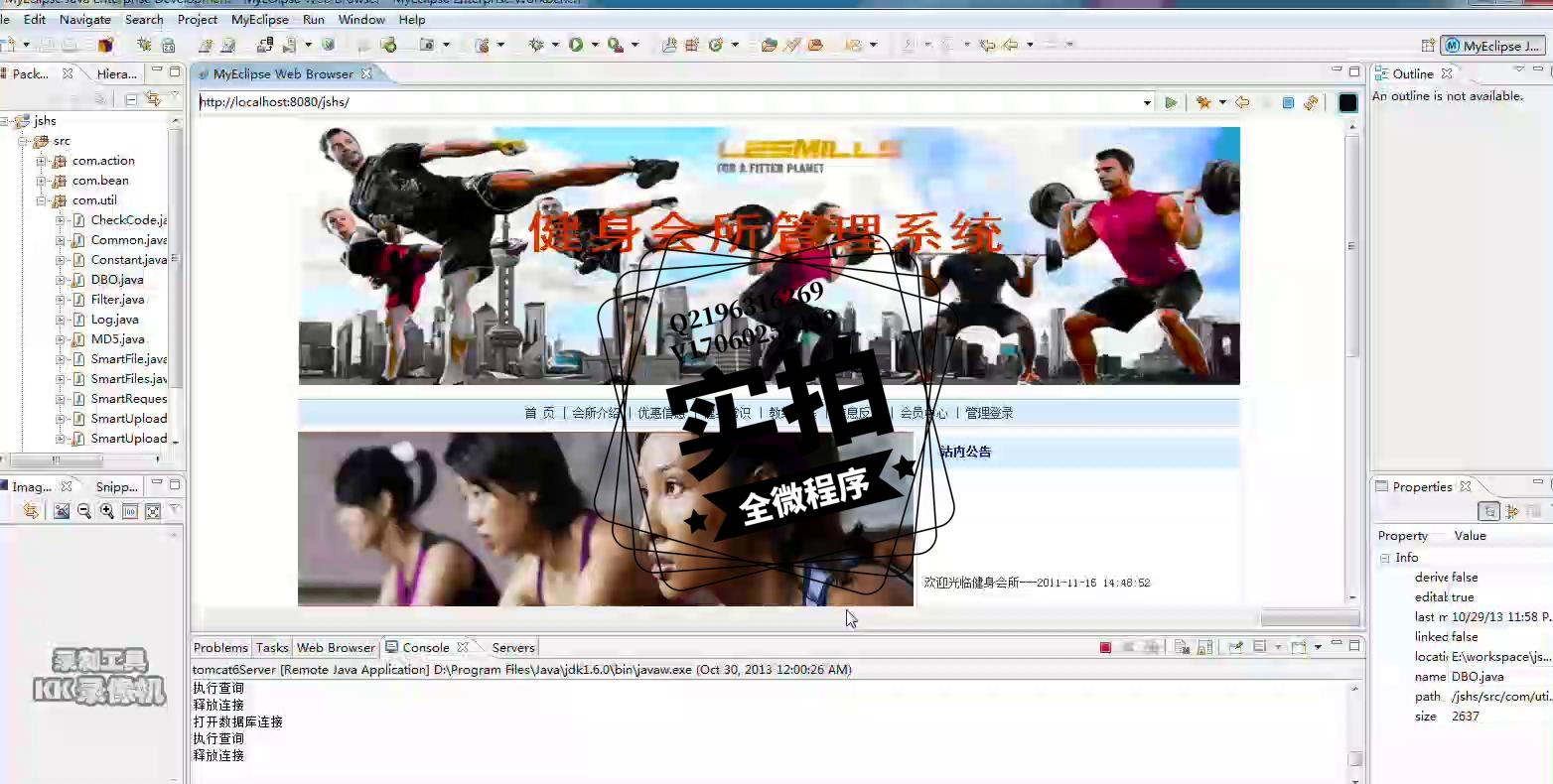Open the Search menu
Screen dimensions: 1553x784
click(x=144, y=19)
